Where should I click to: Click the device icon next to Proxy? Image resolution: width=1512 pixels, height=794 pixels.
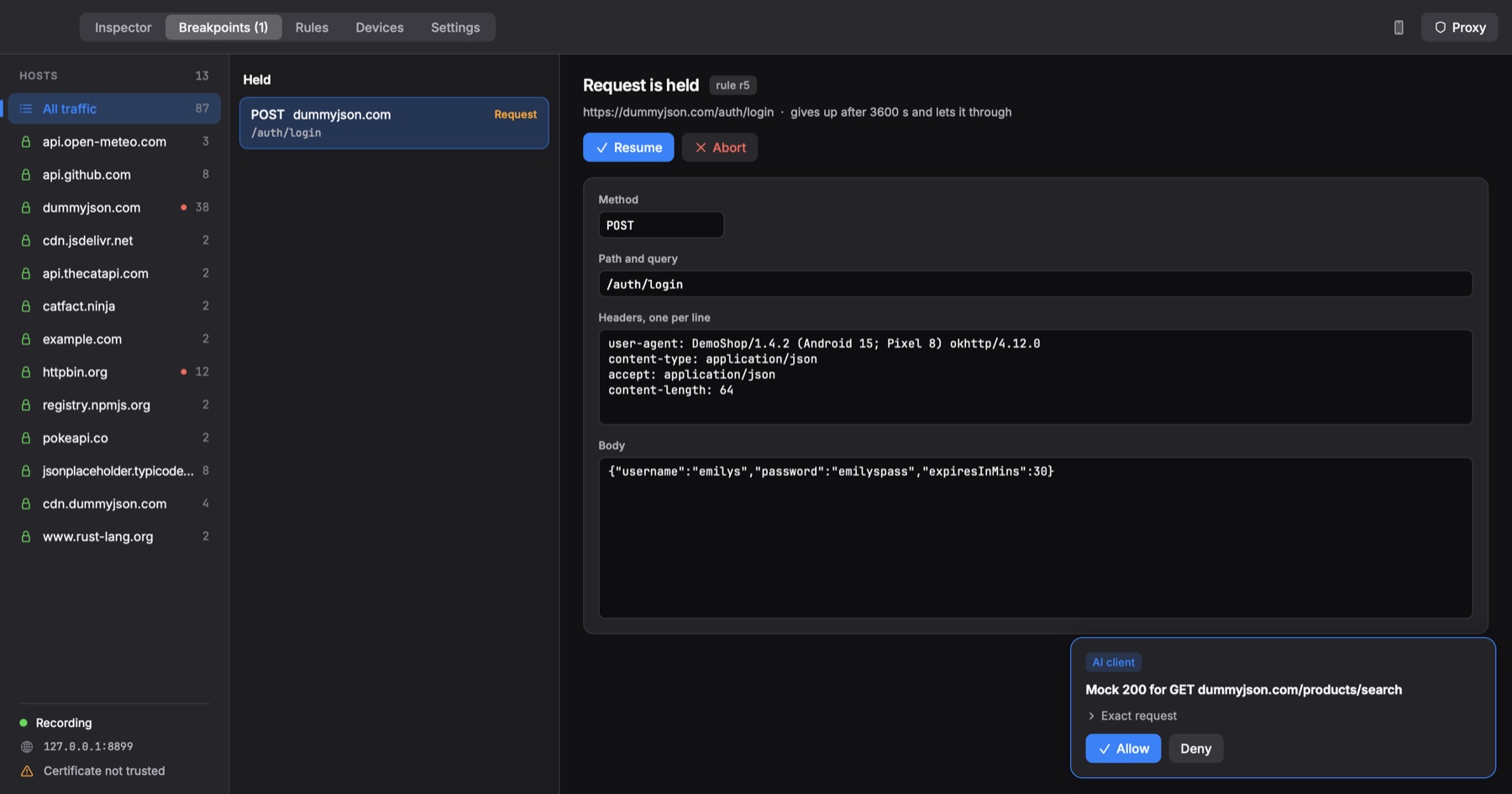coord(1399,28)
